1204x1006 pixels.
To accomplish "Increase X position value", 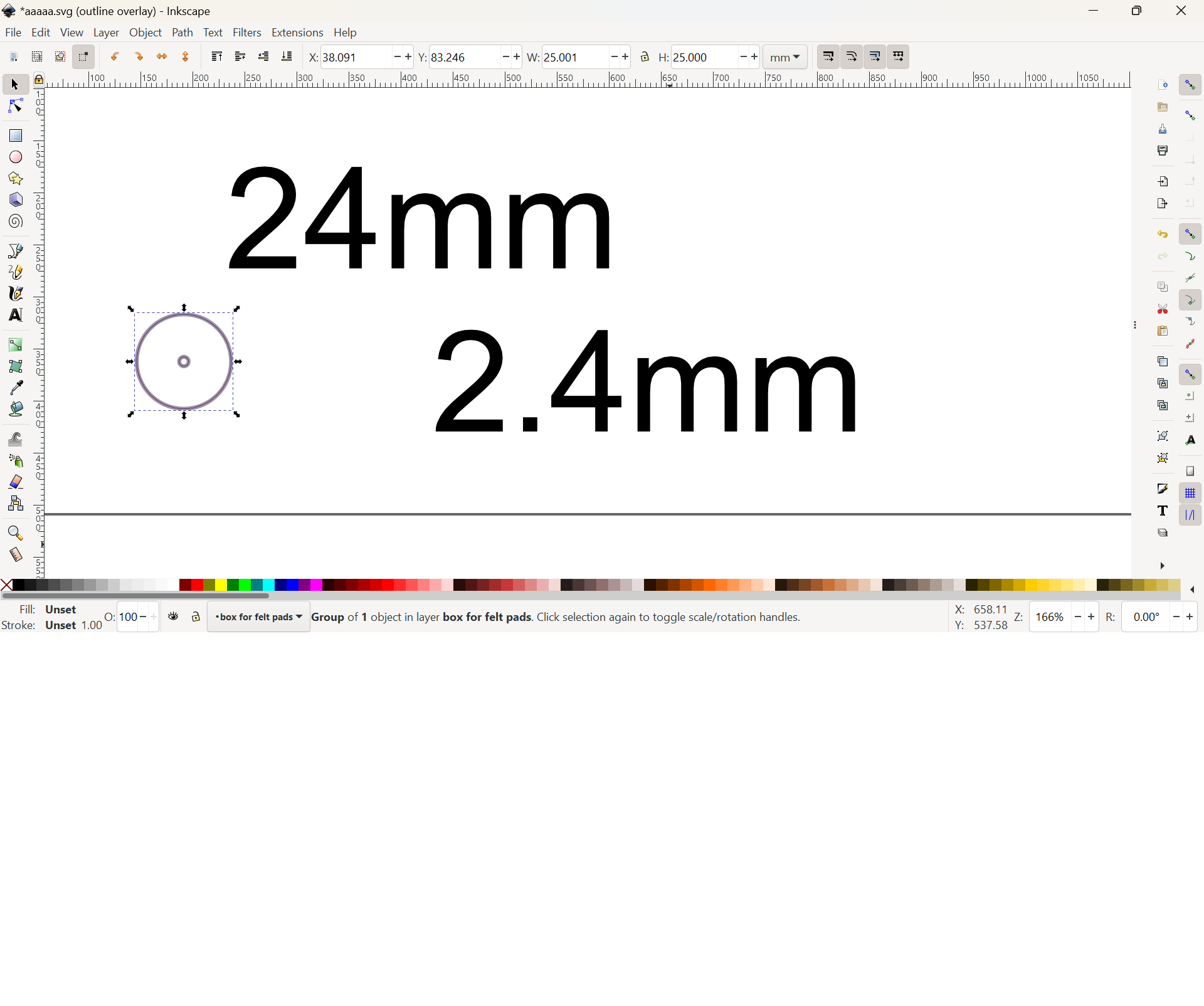I will [x=408, y=57].
